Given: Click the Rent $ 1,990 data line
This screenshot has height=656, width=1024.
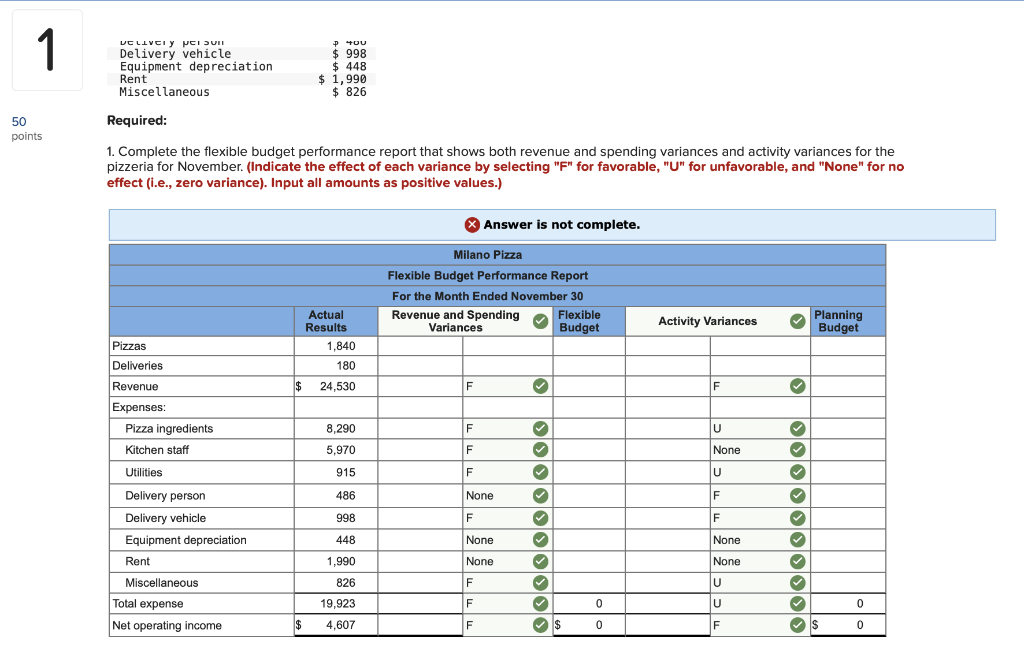Looking at the screenshot, I should coord(242,79).
